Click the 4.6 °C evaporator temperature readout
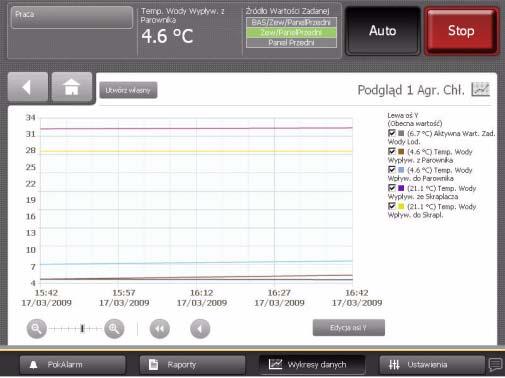 click(x=167, y=36)
